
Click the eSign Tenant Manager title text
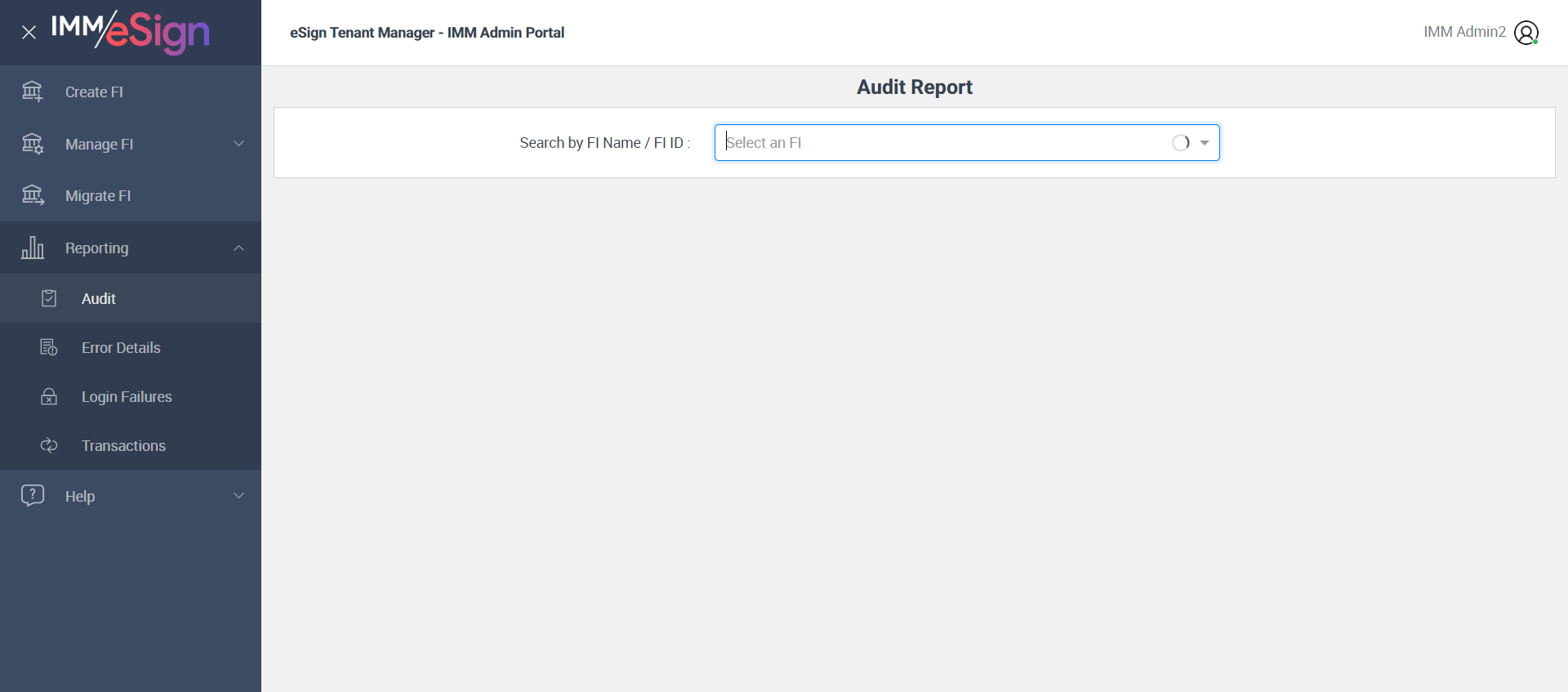point(427,33)
